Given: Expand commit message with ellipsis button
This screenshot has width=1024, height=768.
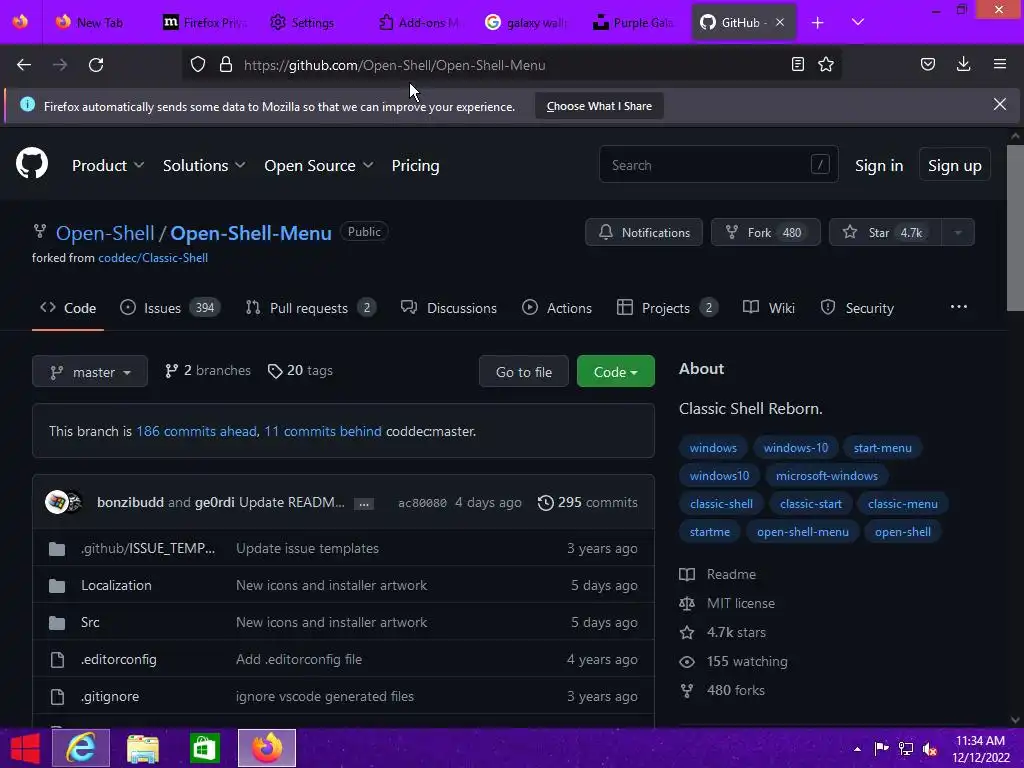Looking at the screenshot, I should click(364, 504).
